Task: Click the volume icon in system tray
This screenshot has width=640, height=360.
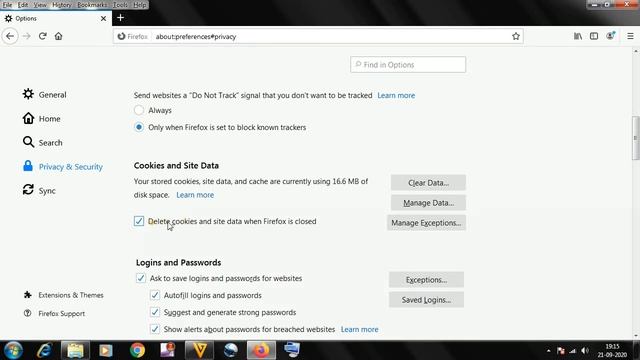Action: coord(585,351)
